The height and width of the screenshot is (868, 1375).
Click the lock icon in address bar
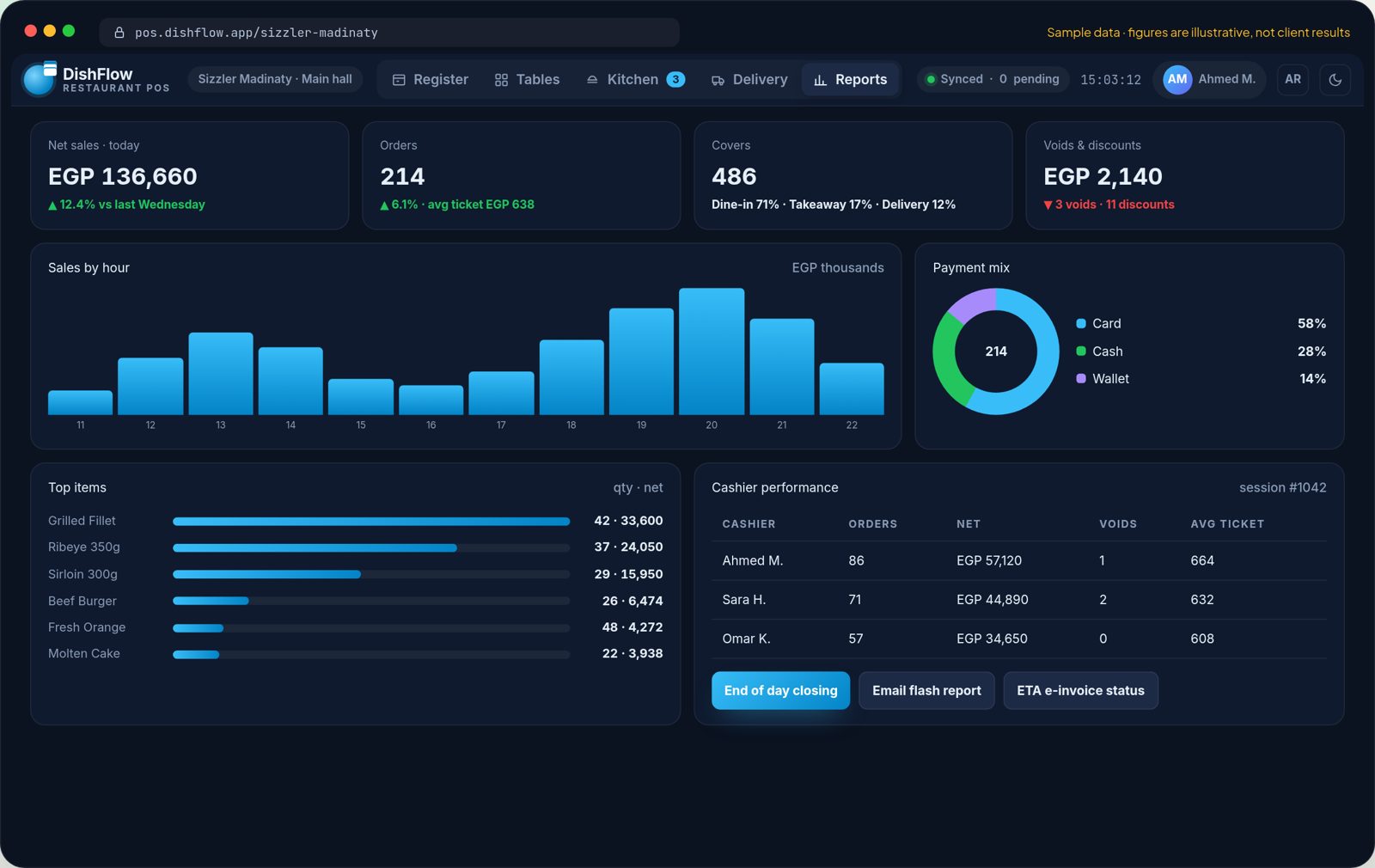[119, 33]
